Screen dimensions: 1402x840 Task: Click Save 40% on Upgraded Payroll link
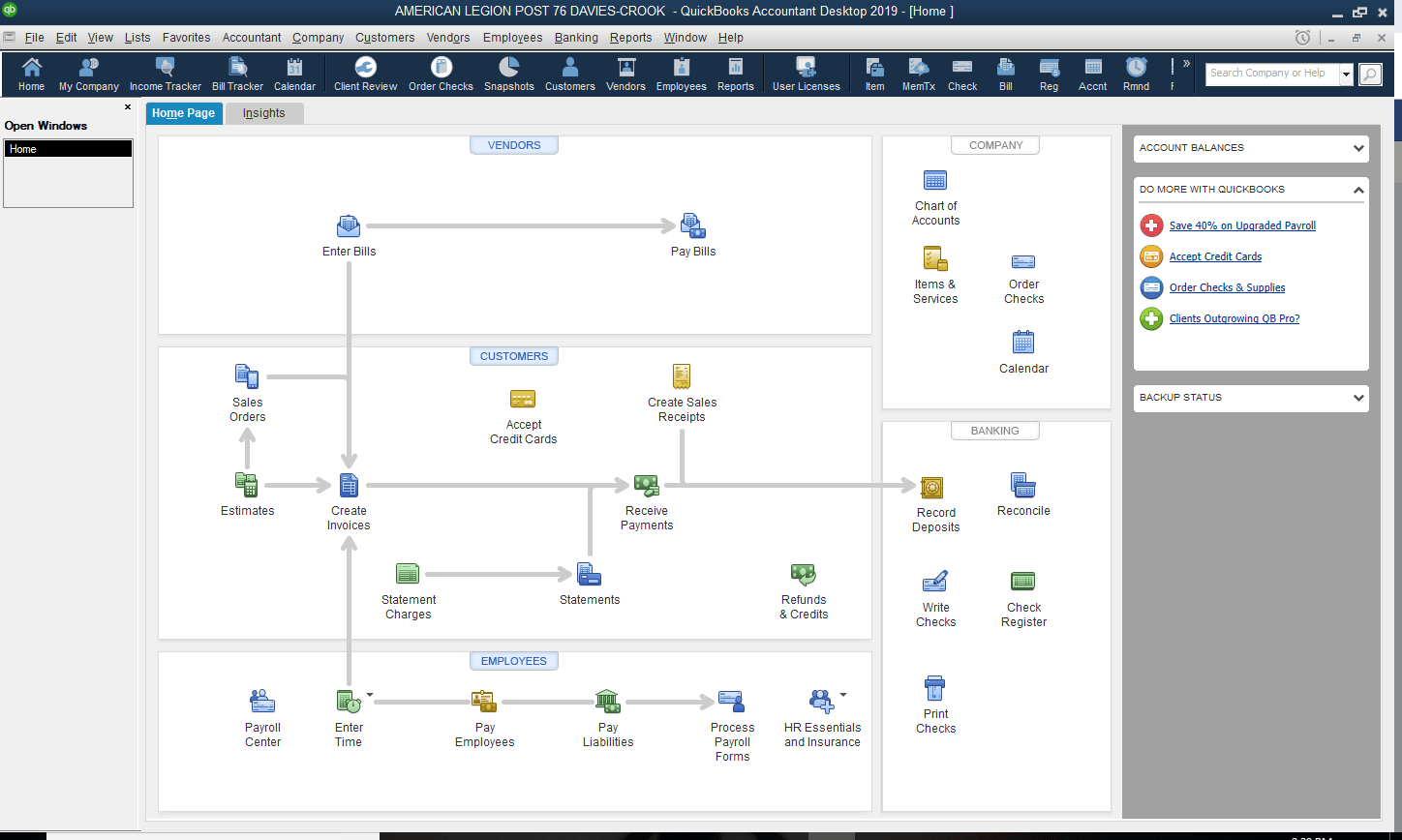pos(1242,225)
